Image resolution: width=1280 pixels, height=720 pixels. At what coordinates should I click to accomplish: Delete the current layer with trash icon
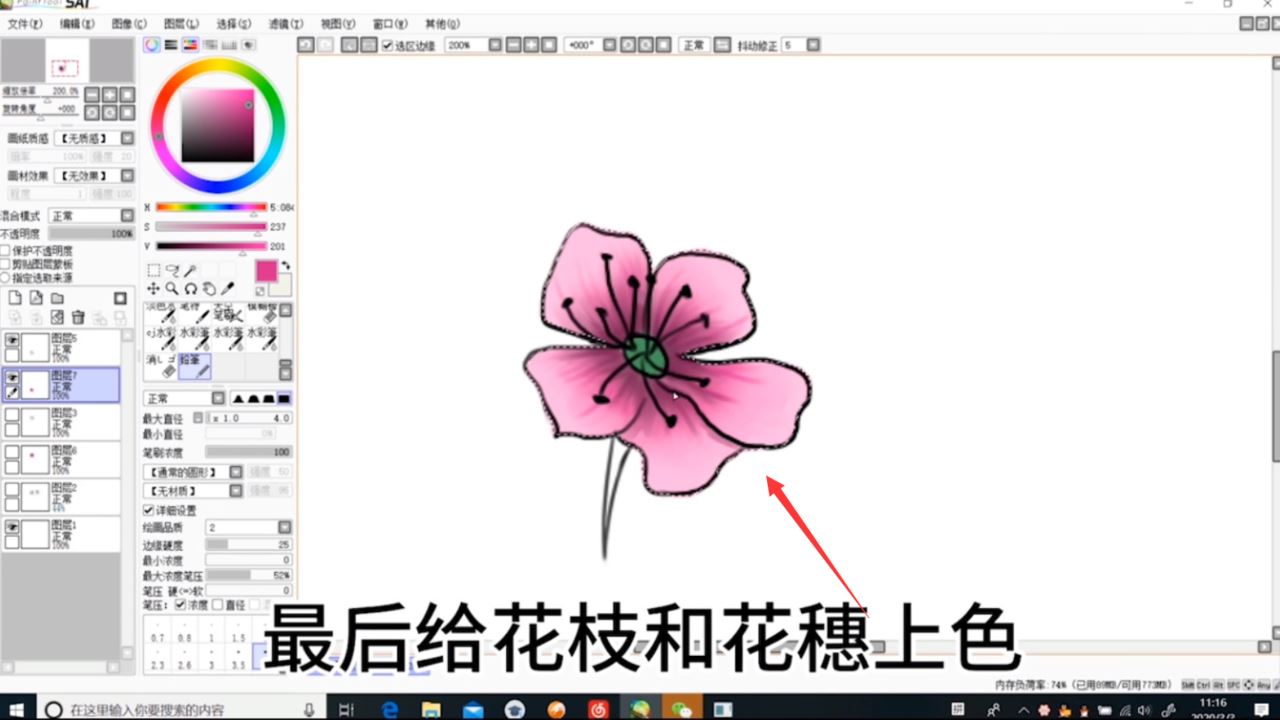click(78, 317)
